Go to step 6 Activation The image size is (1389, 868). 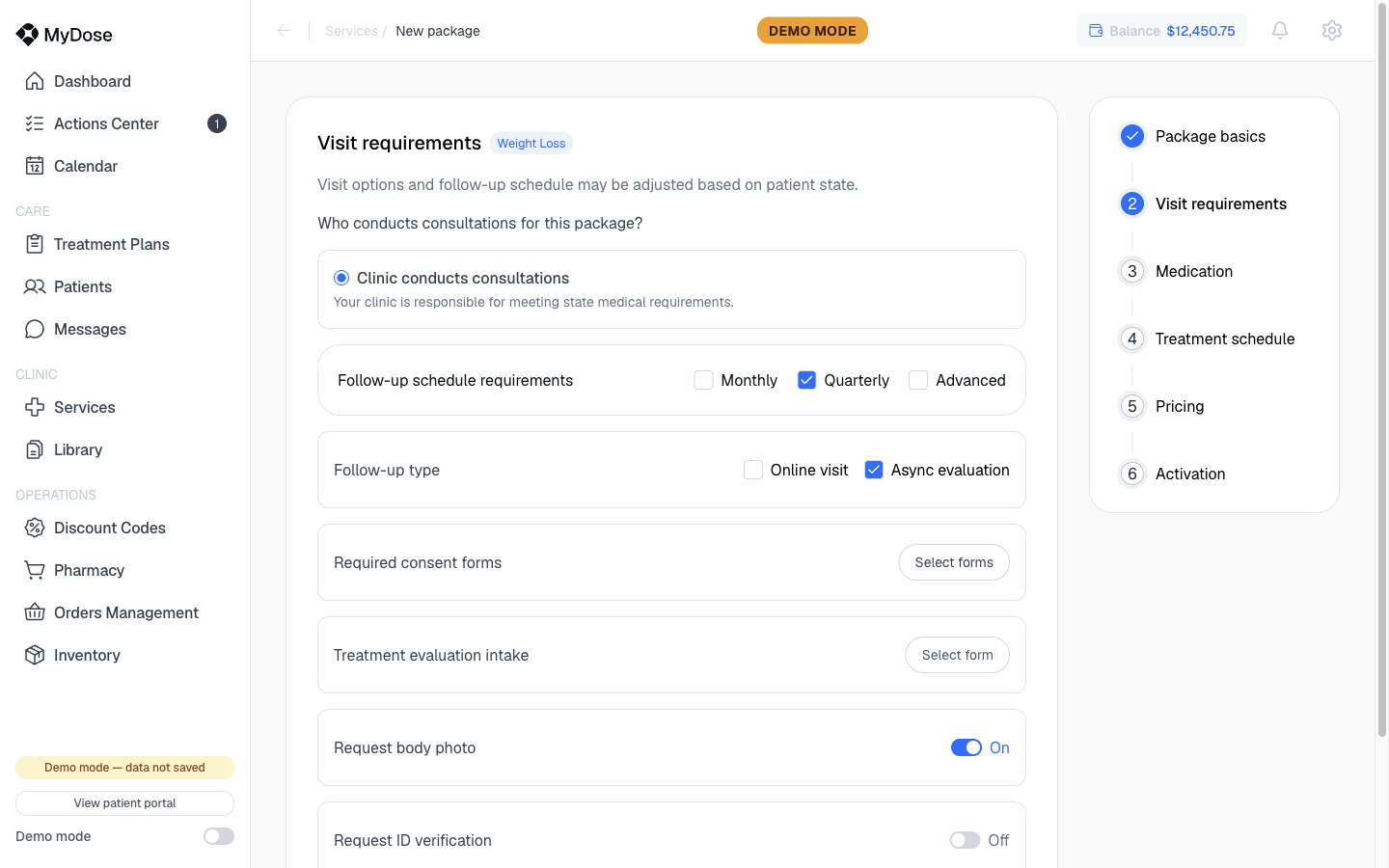[1190, 474]
